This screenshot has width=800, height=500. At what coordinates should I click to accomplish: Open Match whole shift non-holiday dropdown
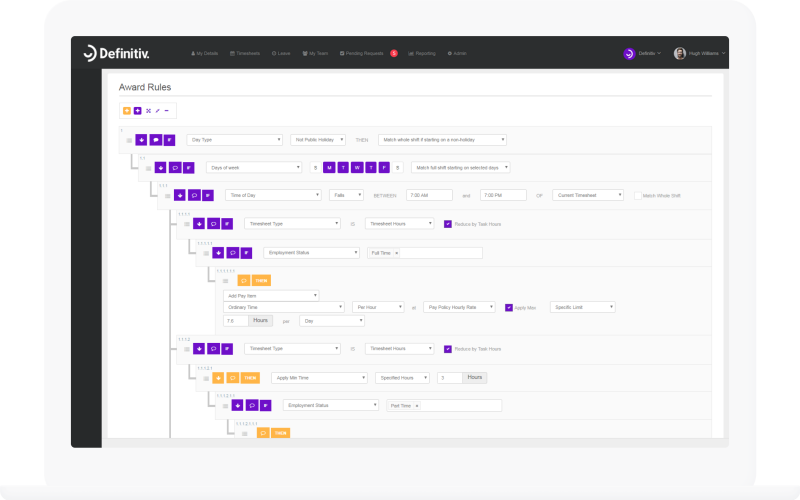coord(442,140)
